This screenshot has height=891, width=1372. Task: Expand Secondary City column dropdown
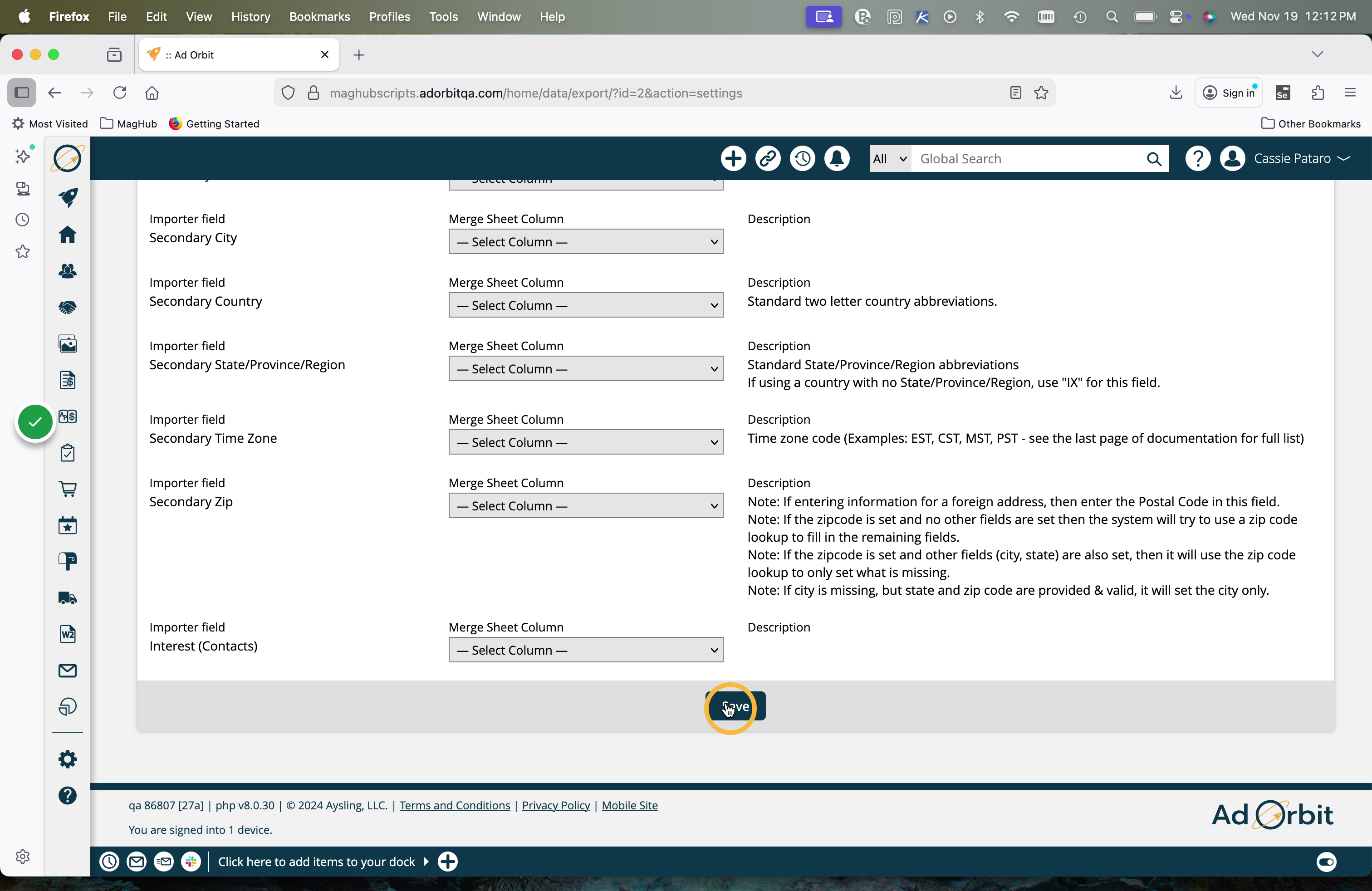(586, 241)
